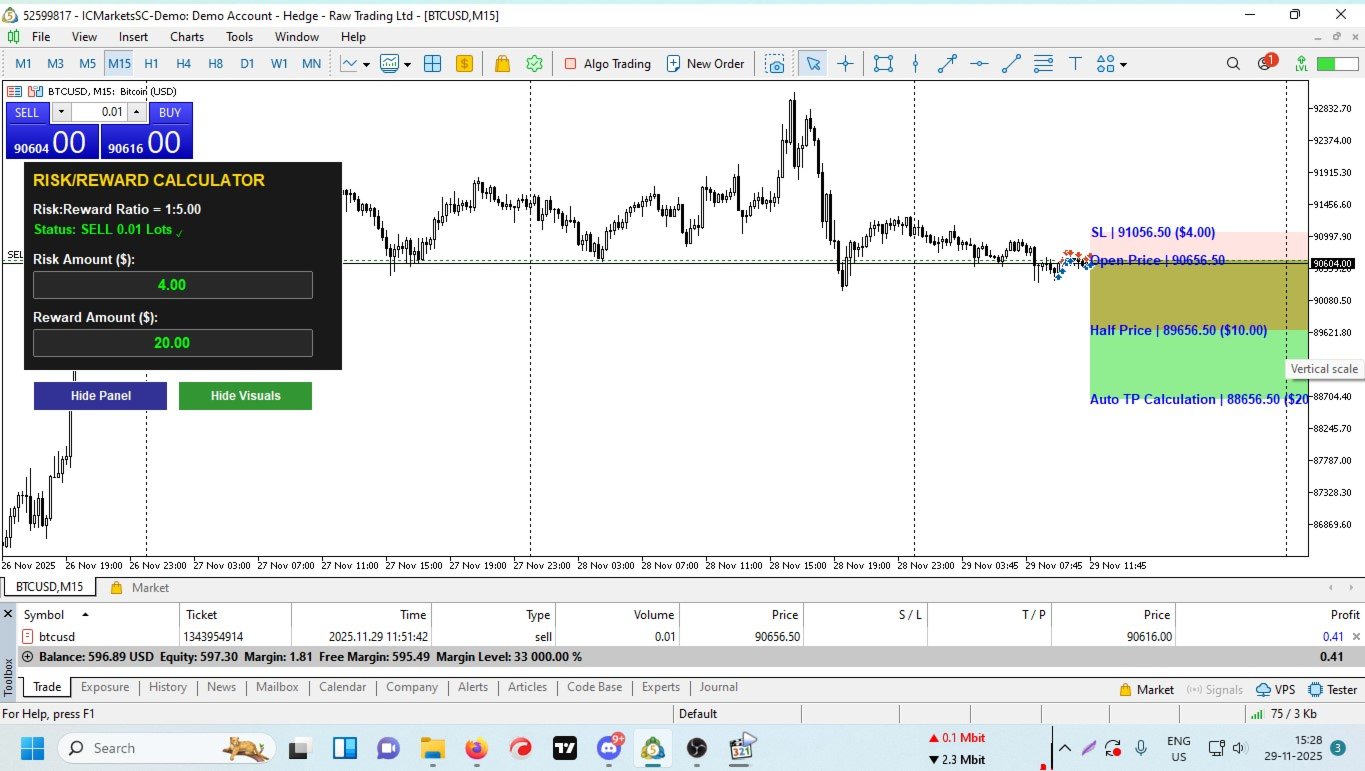Image resolution: width=1365 pixels, height=771 pixels.
Task: Select the vertical line drawing tool
Action: point(915,64)
